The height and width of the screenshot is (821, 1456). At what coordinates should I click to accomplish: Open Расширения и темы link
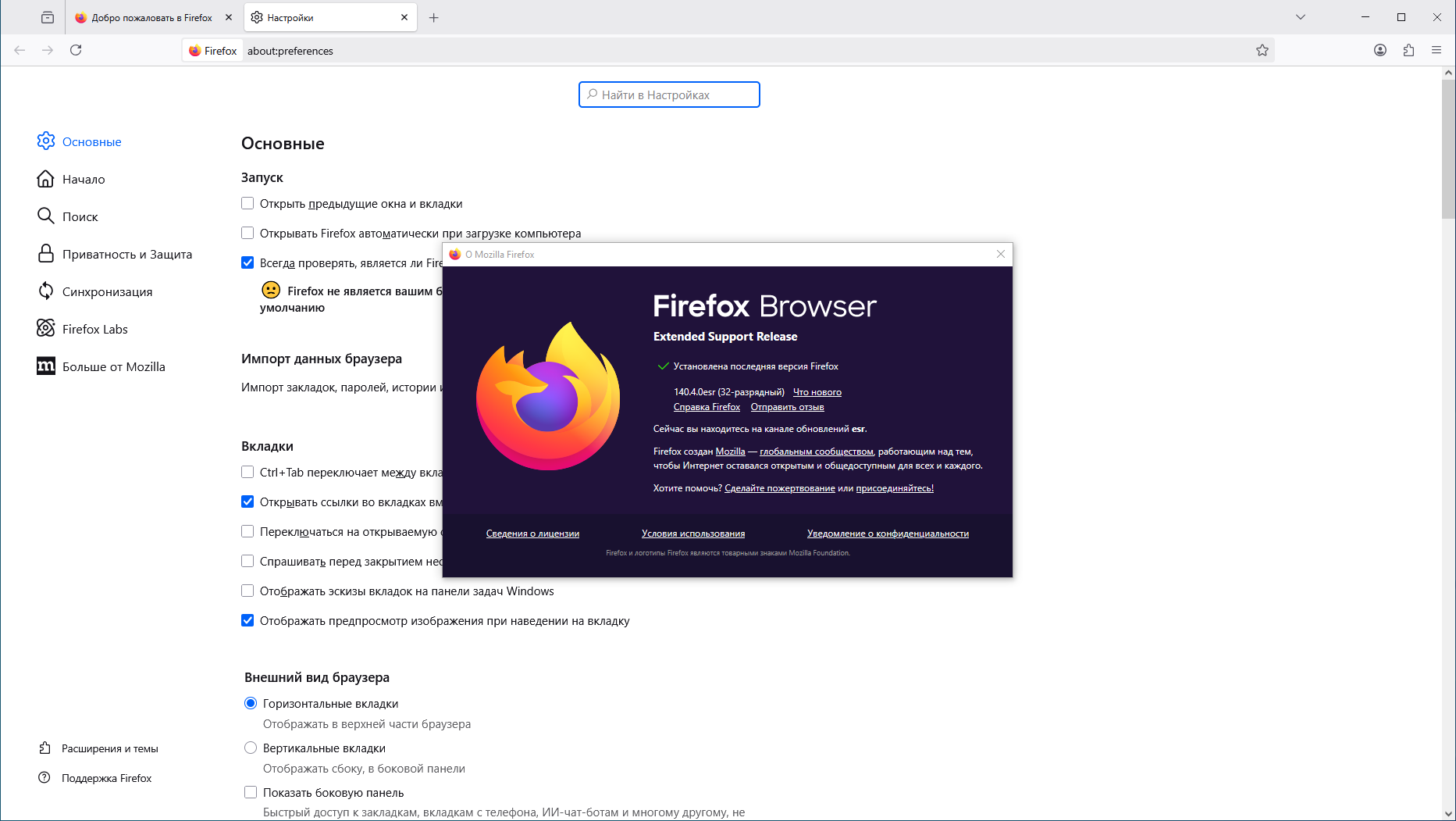pyautogui.click(x=98, y=748)
